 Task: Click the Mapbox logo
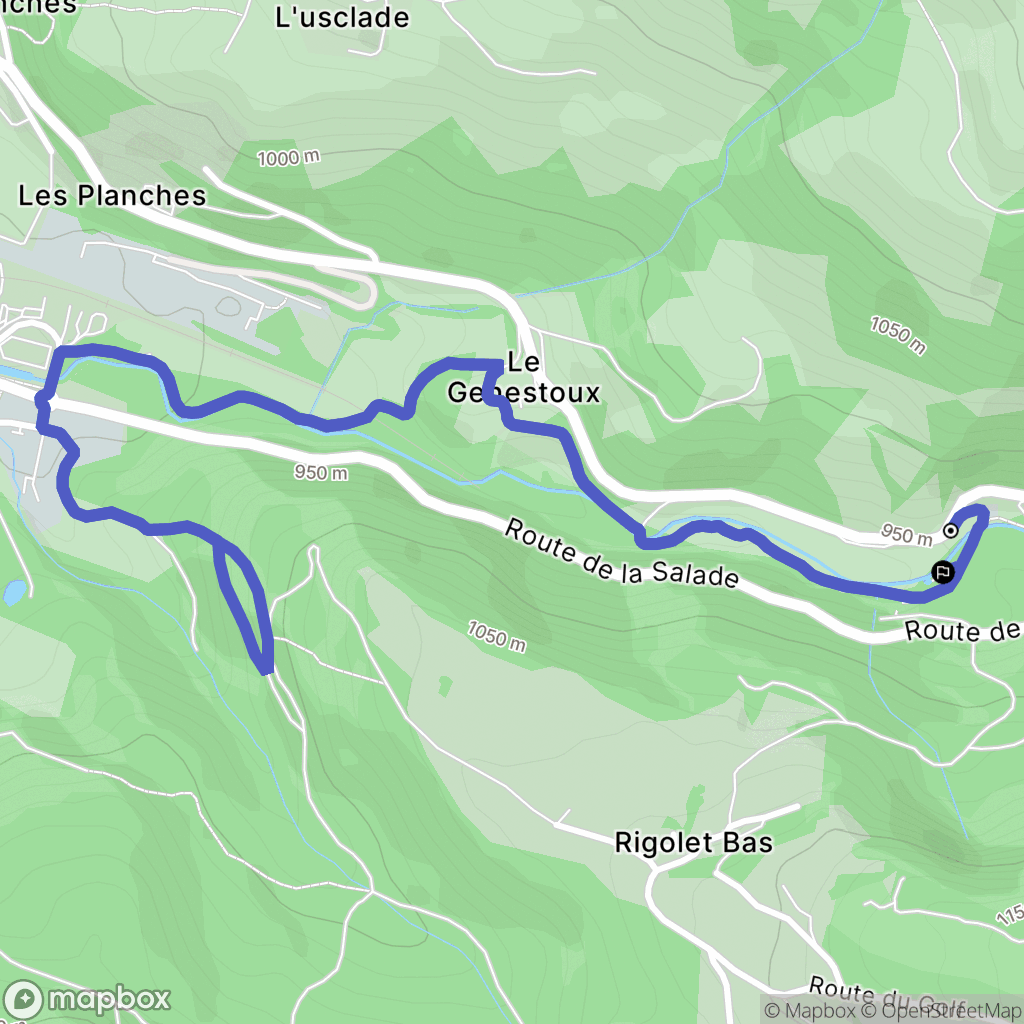(x=86, y=1000)
